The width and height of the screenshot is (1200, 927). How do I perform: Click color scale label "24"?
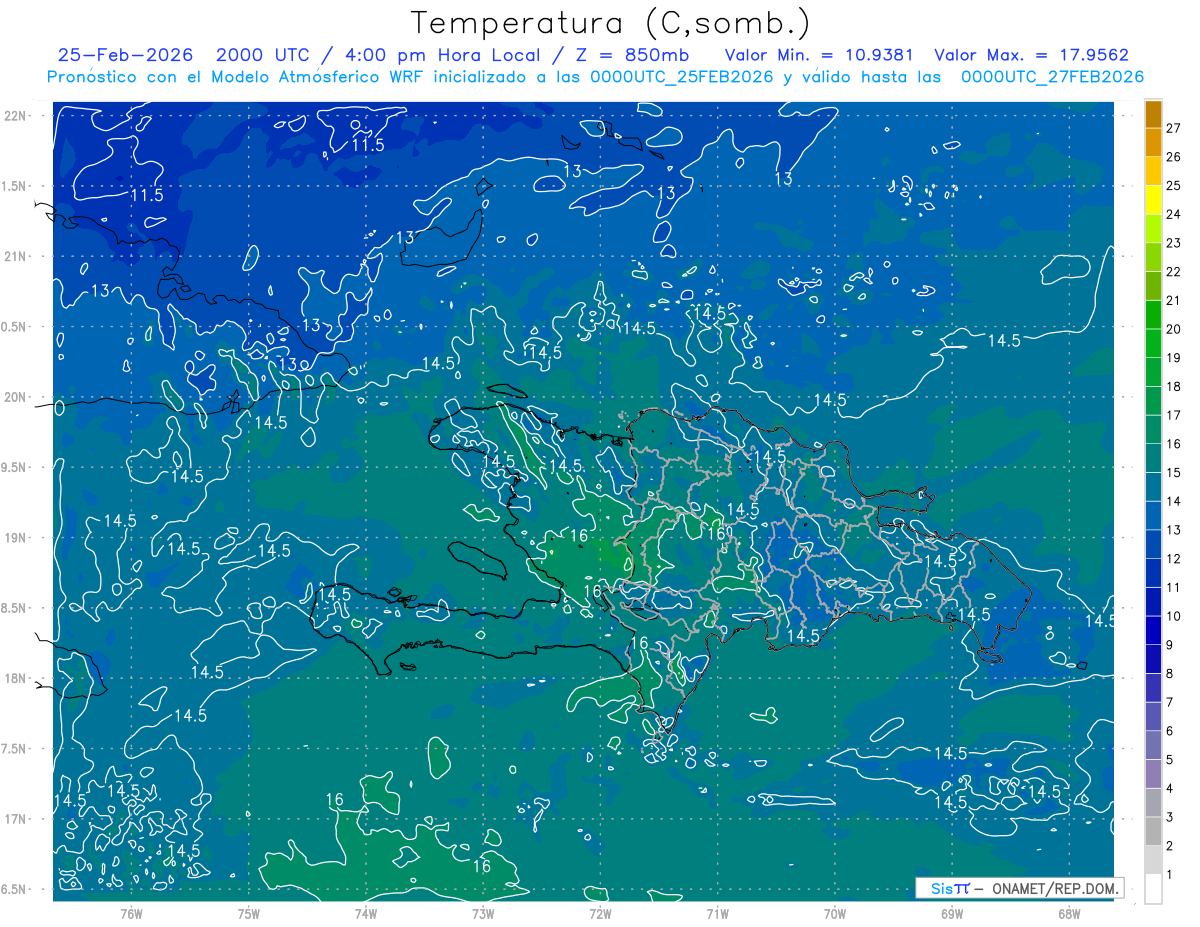tap(1174, 214)
